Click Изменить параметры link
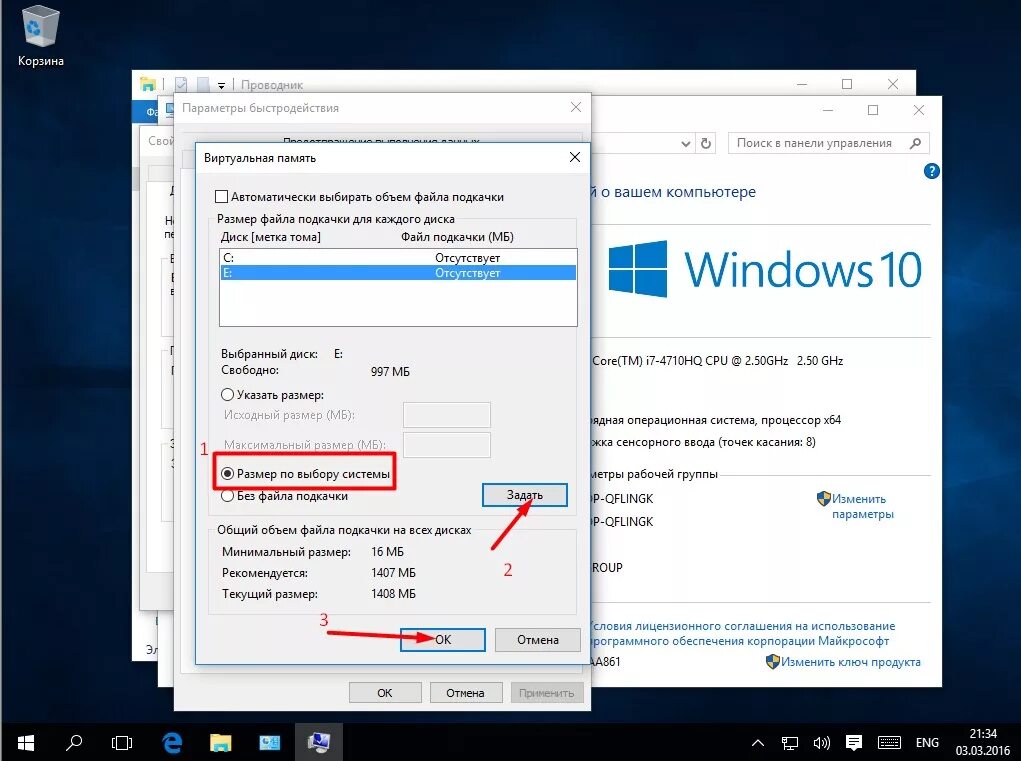The height and width of the screenshot is (761, 1021). (x=863, y=506)
